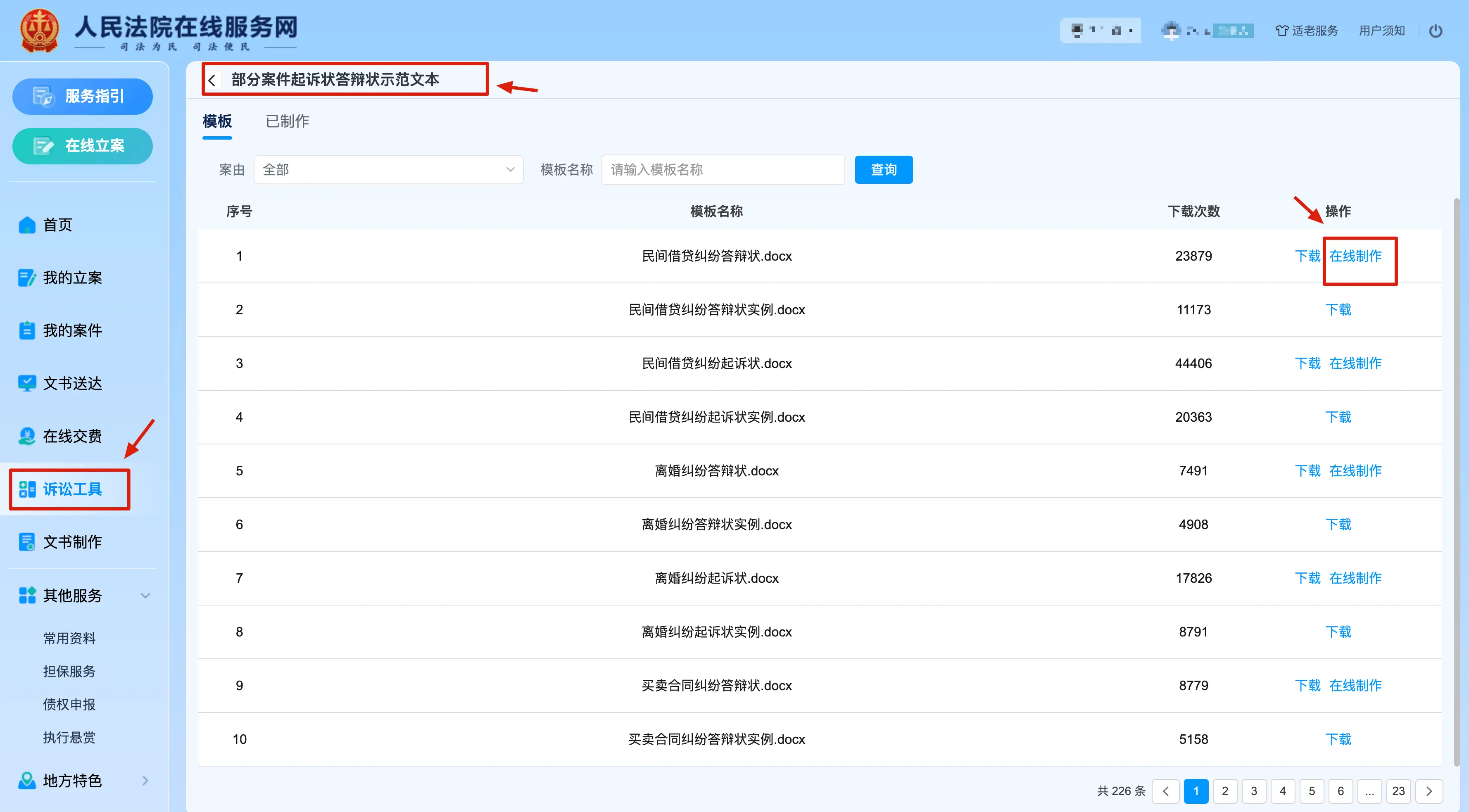This screenshot has height=812, width=1469.
Task: Click current page 1 button
Action: tap(1196, 791)
